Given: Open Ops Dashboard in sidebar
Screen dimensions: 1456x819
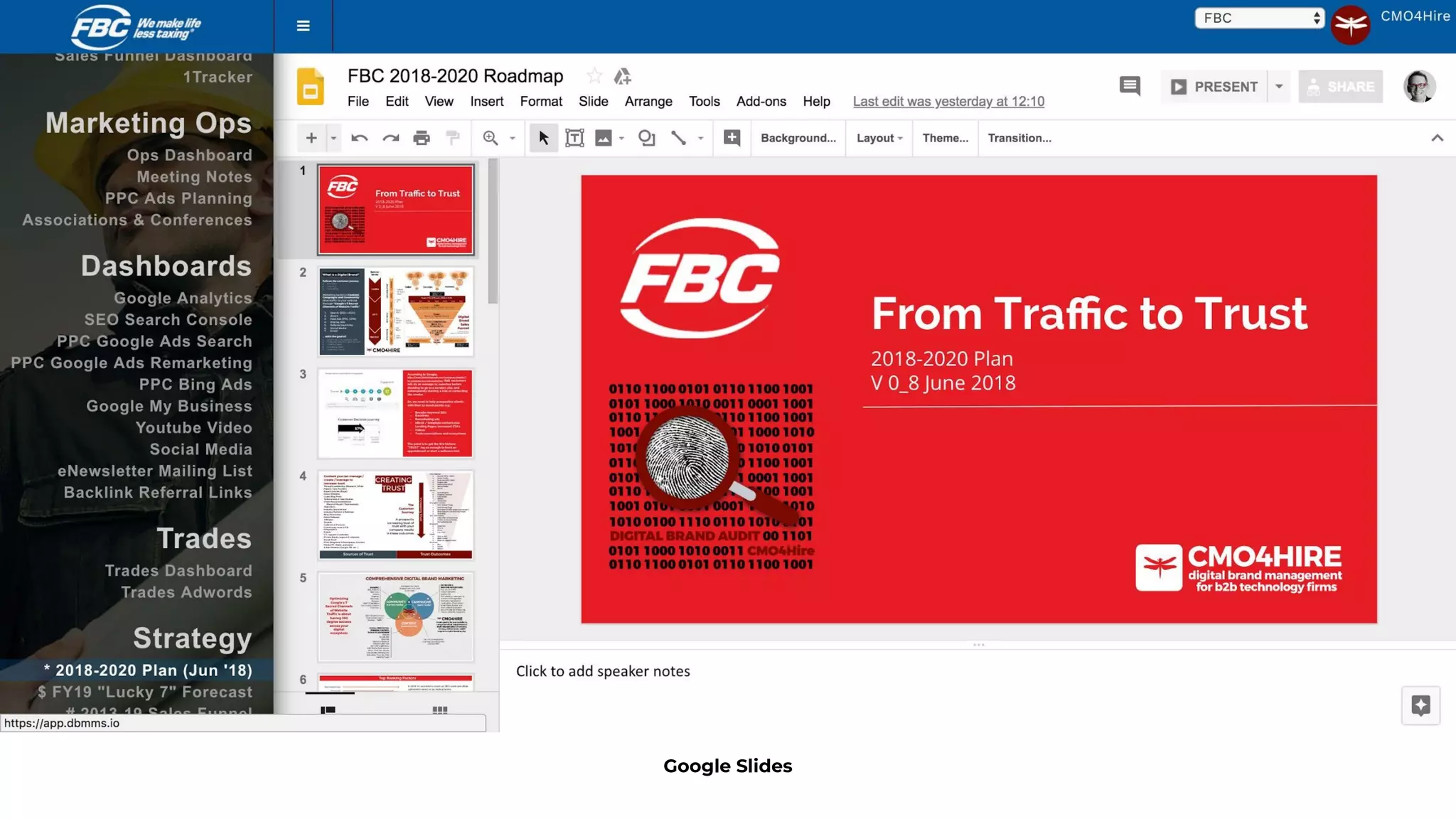Looking at the screenshot, I should point(189,155).
